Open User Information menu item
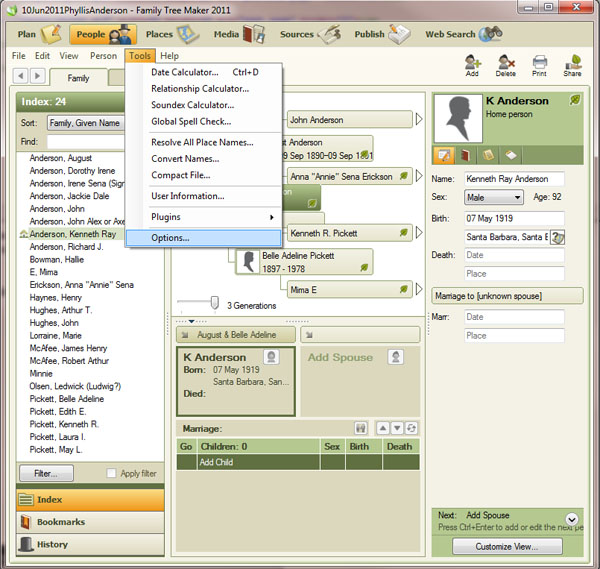 pyautogui.click(x=204, y=196)
